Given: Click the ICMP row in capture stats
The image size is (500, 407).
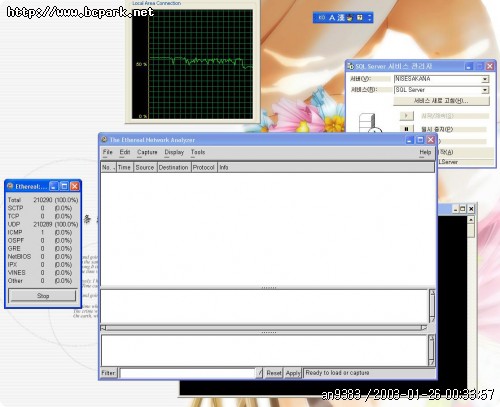Looking at the screenshot, I should [x=43, y=232].
